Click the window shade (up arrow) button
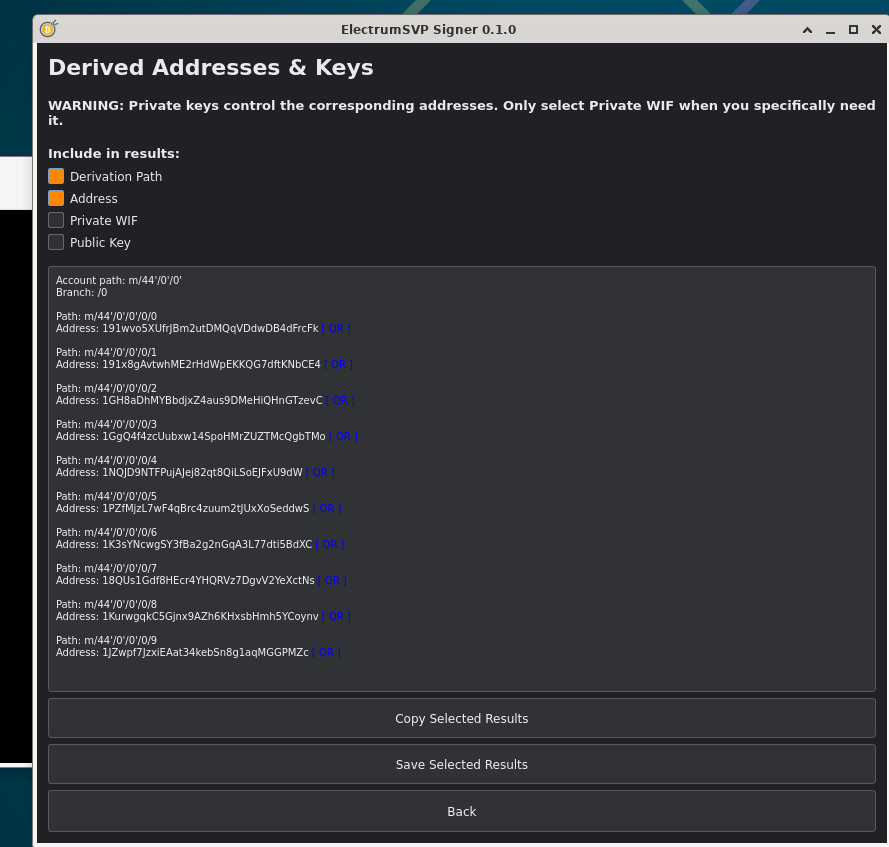 807,30
